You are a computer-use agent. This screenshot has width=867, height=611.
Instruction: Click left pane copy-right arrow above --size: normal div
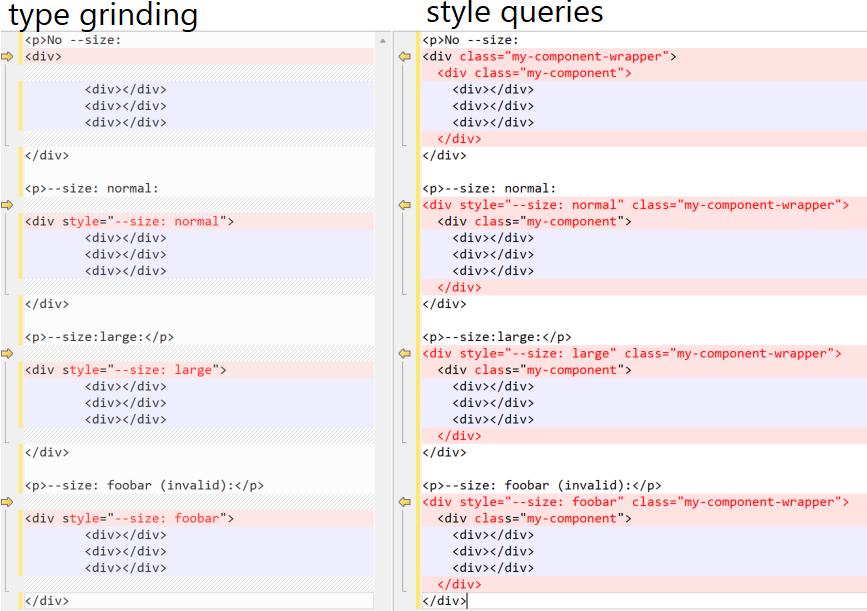point(7,205)
